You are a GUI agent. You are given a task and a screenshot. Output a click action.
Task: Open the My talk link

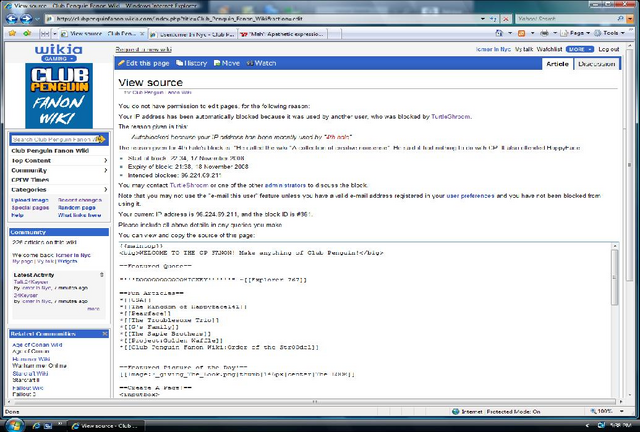pyautogui.click(x=524, y=49)
